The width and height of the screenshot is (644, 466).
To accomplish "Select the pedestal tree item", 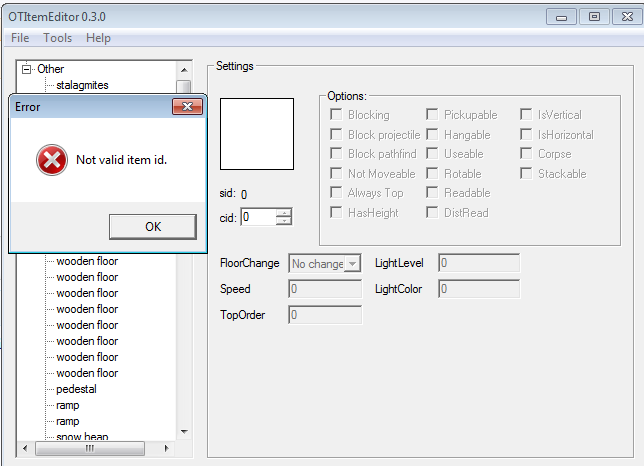I will [76, 389].
